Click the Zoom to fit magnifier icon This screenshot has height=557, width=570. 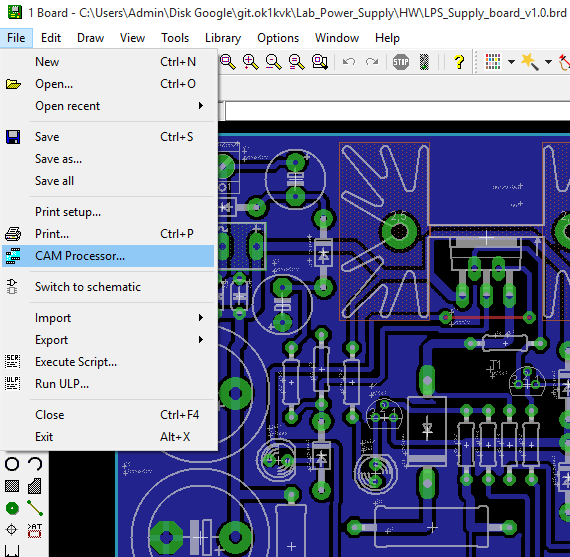point(228,62)
